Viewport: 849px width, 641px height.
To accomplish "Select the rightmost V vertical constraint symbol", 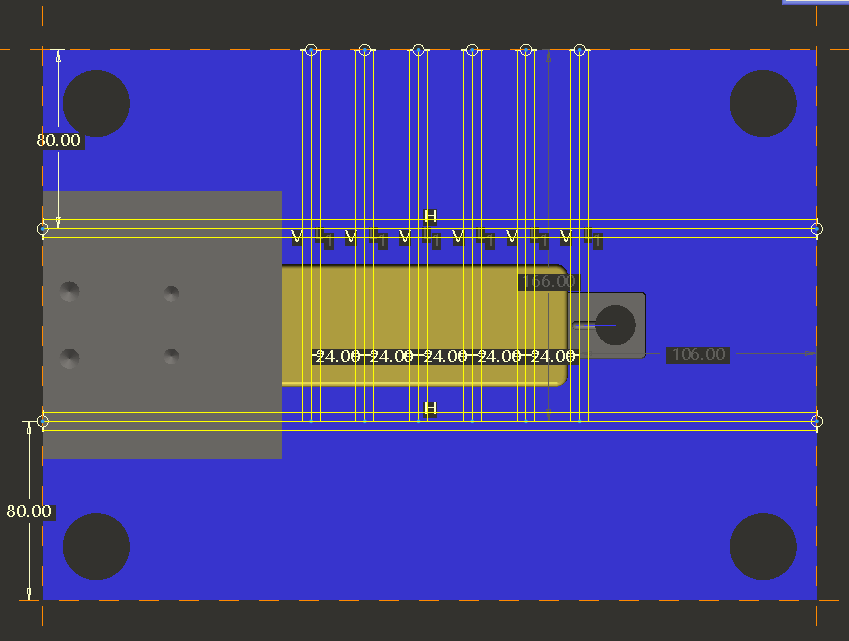I will coord(565,237).
